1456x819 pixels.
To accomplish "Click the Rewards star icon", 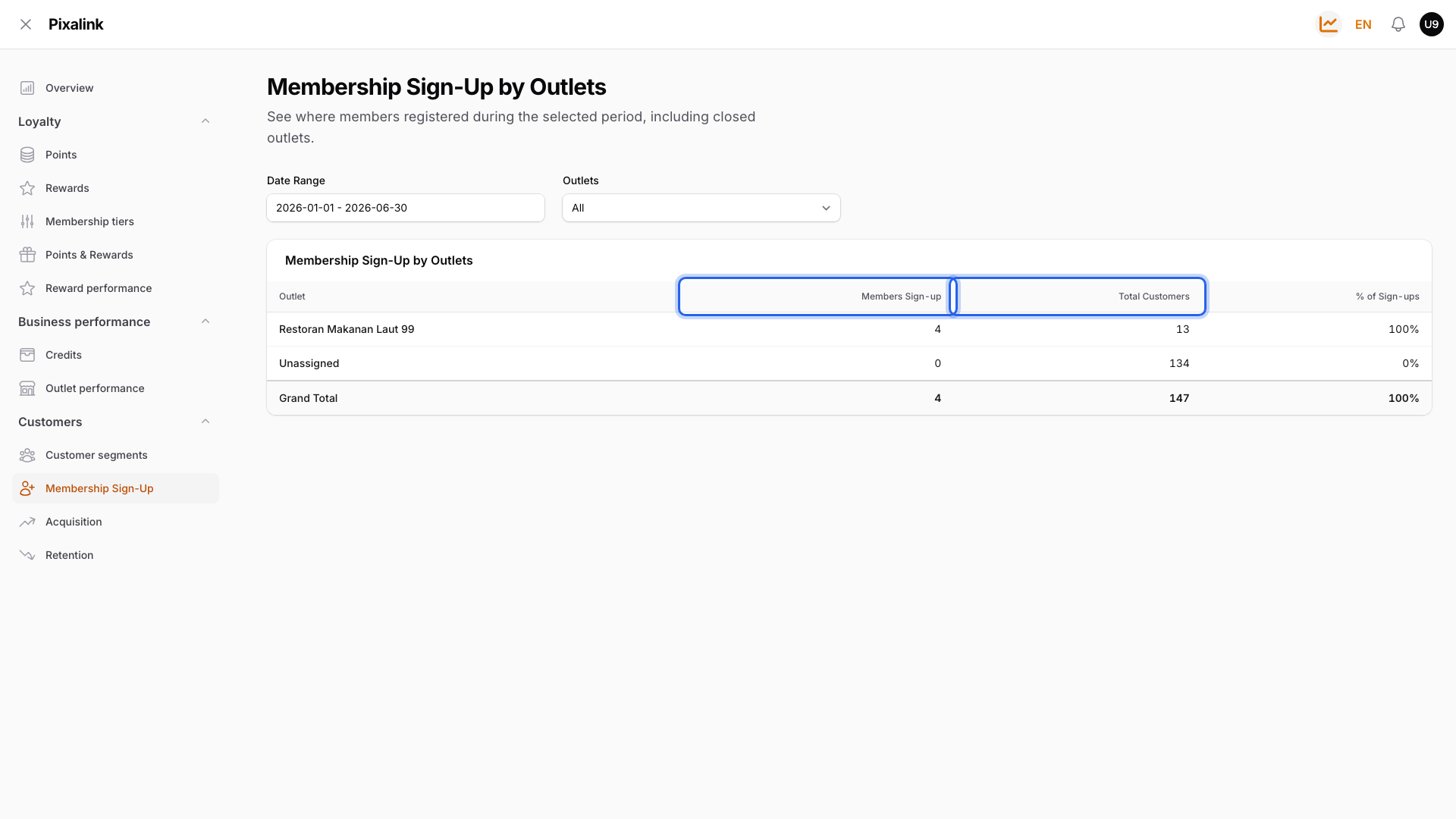I will click(x=27, y=188).
